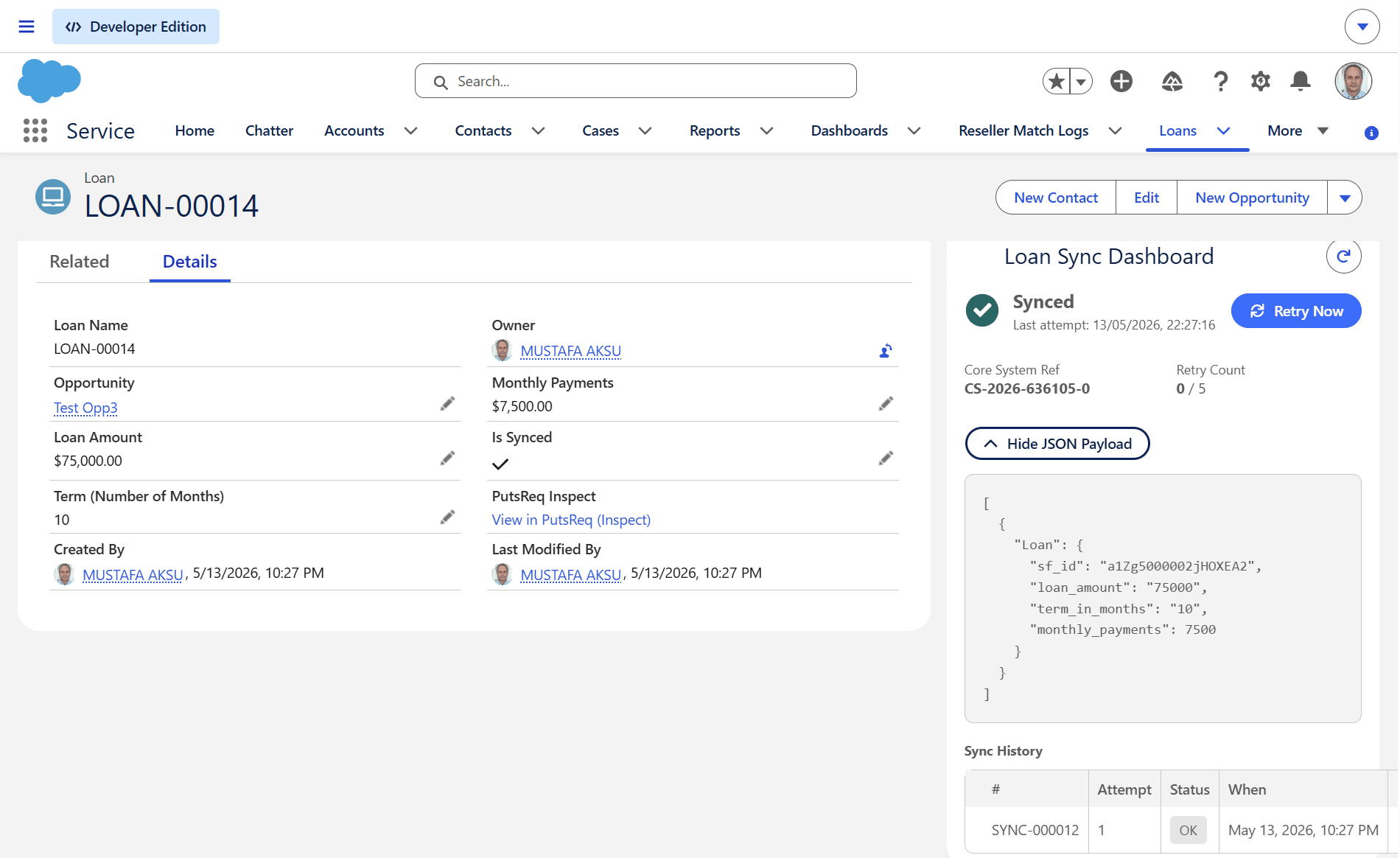Click the Retry Now button

pyautogui.click(x=1296, y=311)
